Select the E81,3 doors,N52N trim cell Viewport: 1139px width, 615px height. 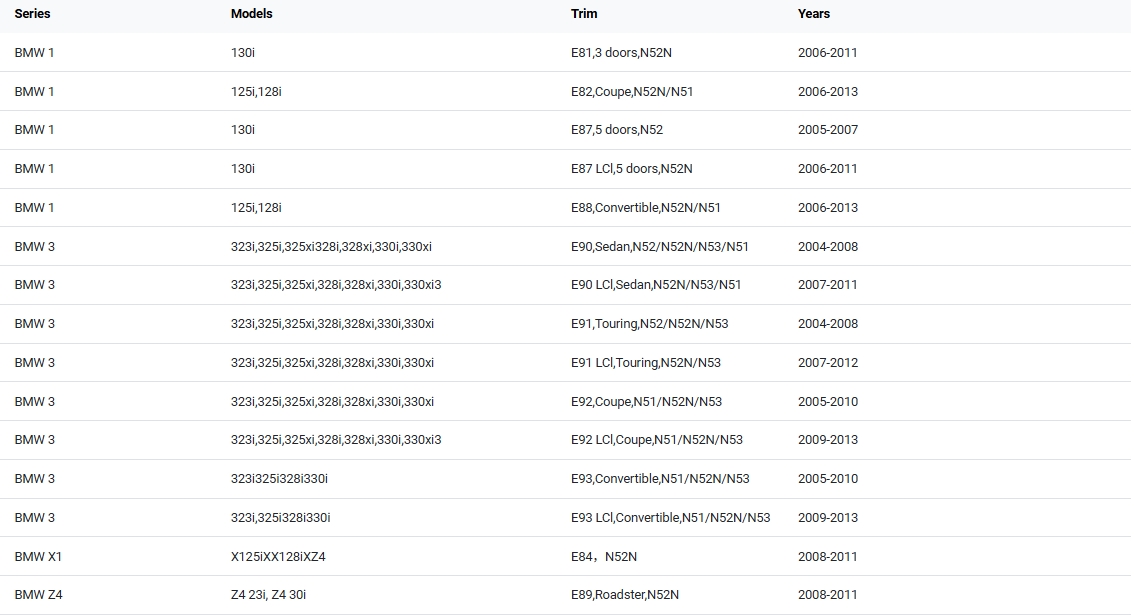(x=628, y=53)
